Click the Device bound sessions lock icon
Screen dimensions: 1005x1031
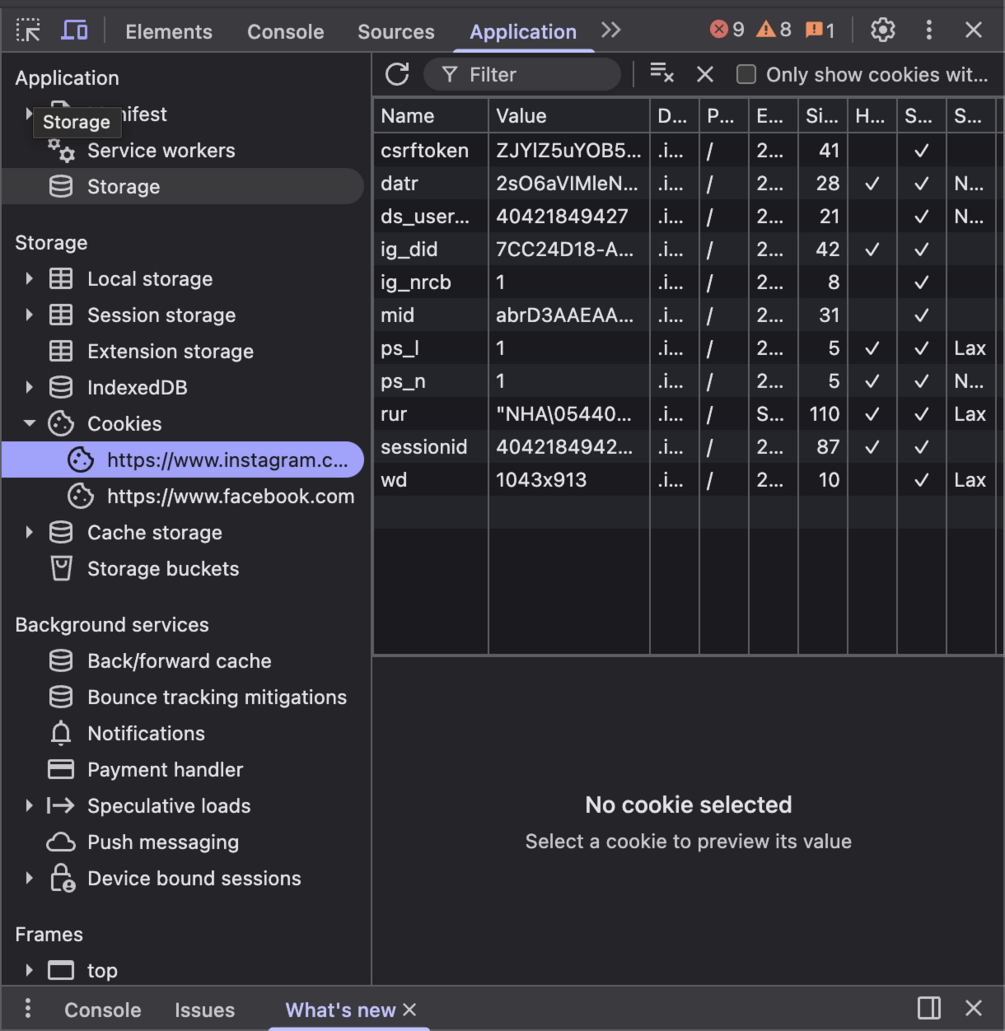(x=62, y=878)
